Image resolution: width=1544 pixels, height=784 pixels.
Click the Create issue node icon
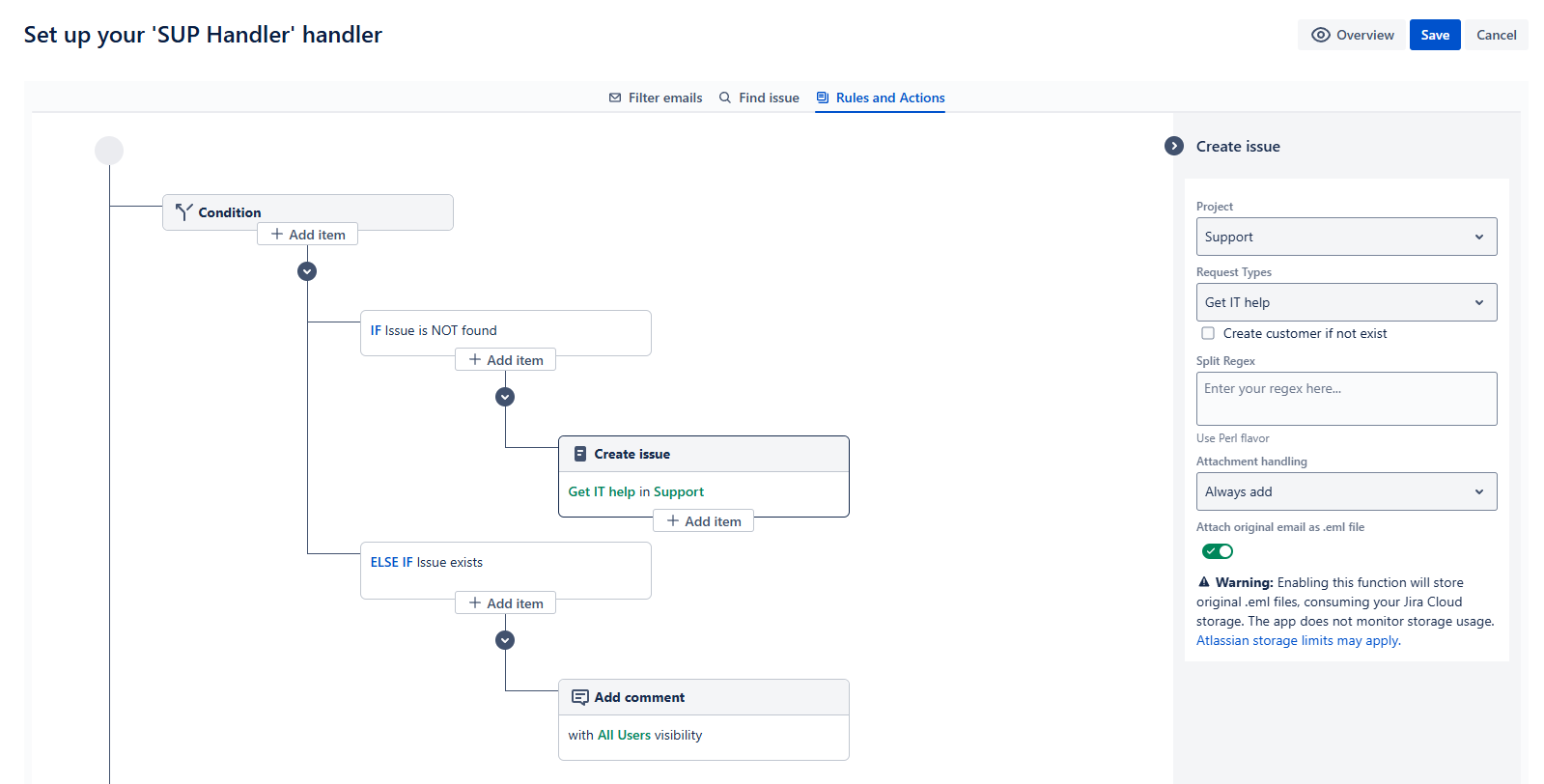click(x=580, y=454)
